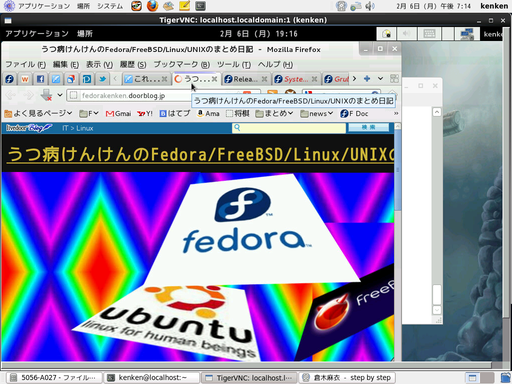The width and height of the screenshot is (512, 384).
Task: Switch to kenken@localhost terminal in taskbar
Action: coord(152,378)
